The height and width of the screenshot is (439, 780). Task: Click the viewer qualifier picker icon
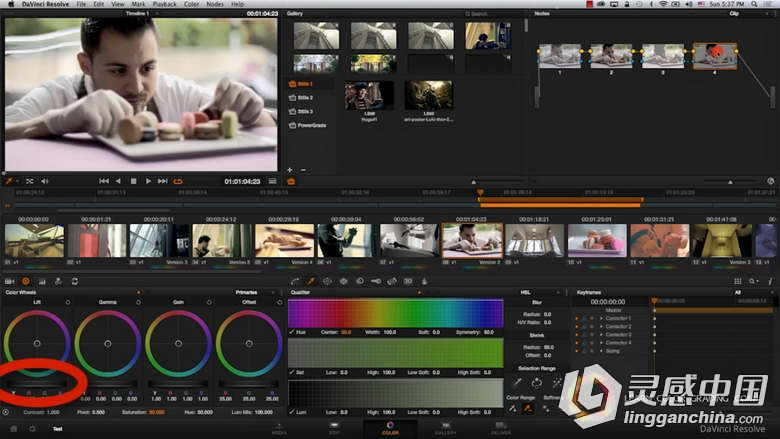click(x=9, y=181)
